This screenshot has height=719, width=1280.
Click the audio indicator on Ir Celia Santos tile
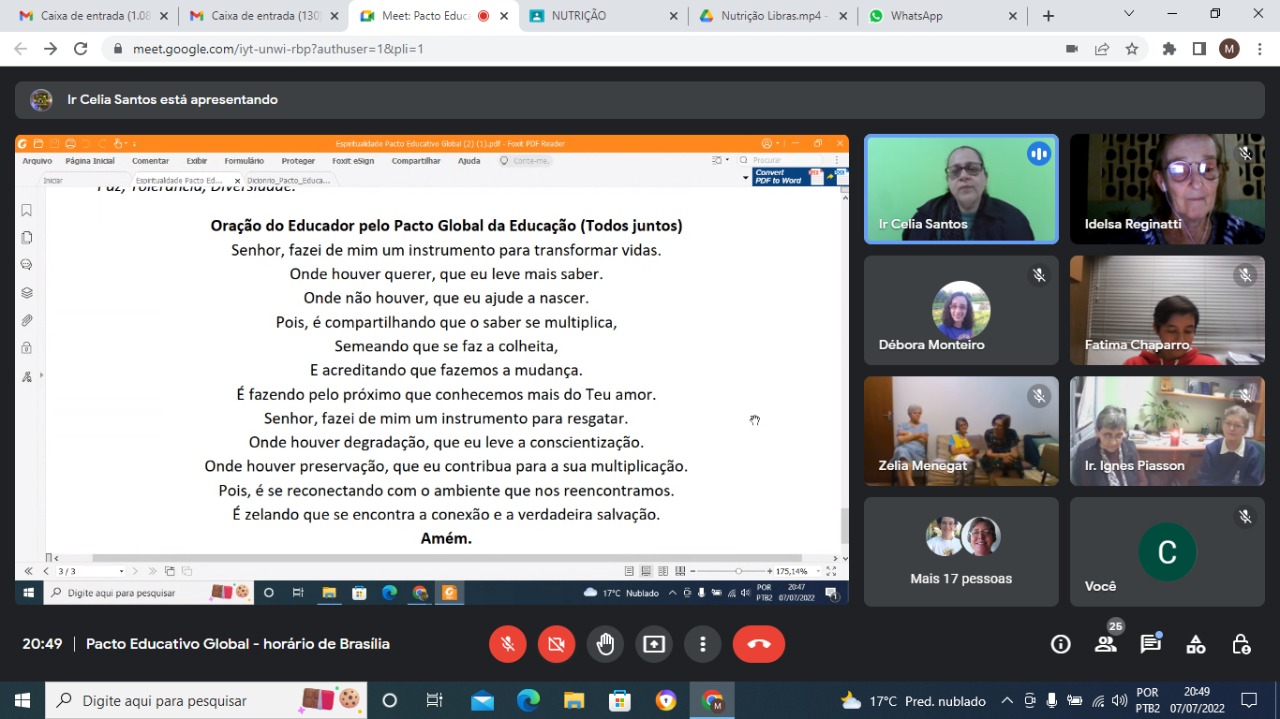point(1039,154)
